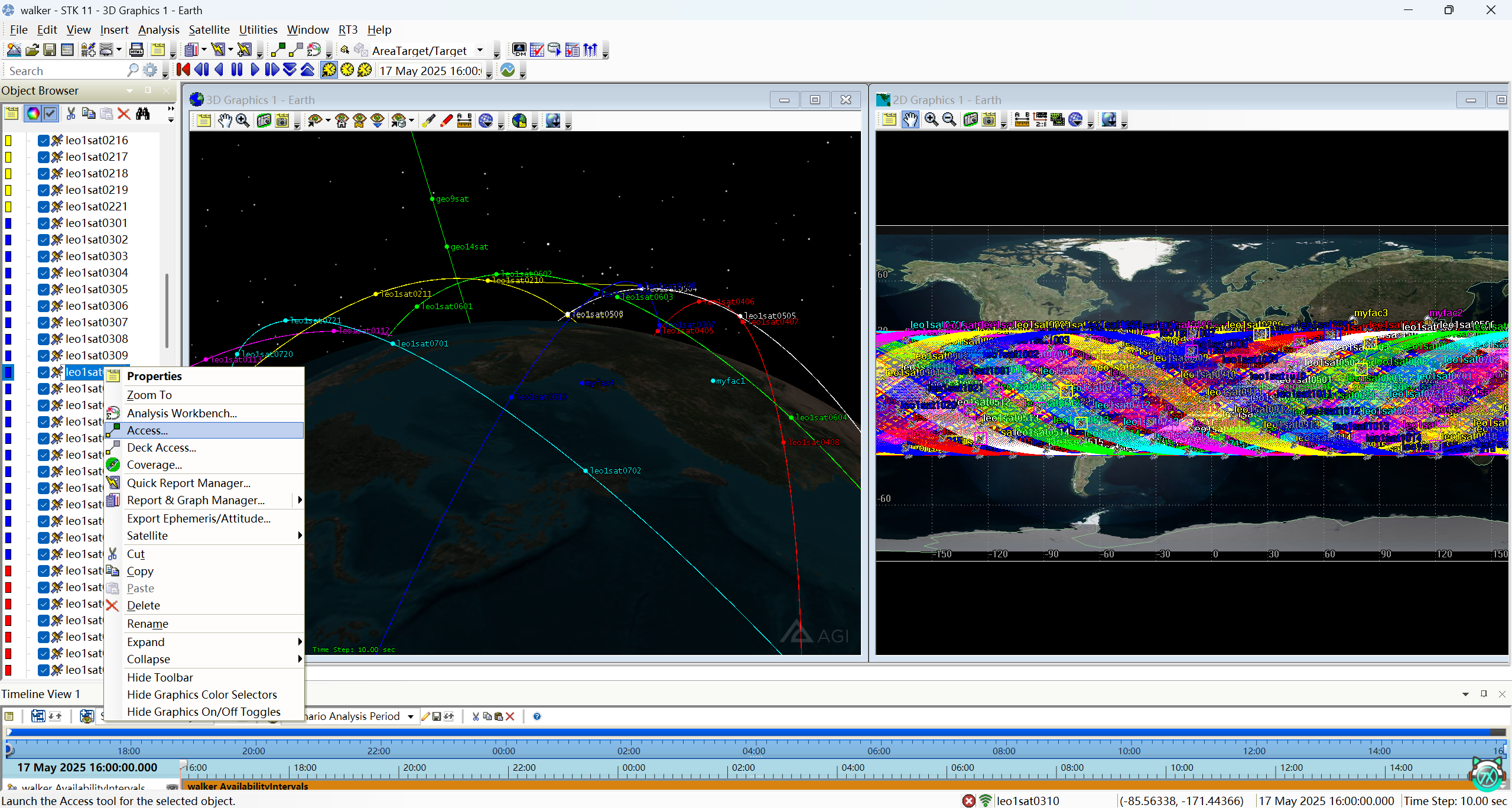Open the Access tool toolbar icon
This screenshot has height=808, width=1512.
(278, 50)
